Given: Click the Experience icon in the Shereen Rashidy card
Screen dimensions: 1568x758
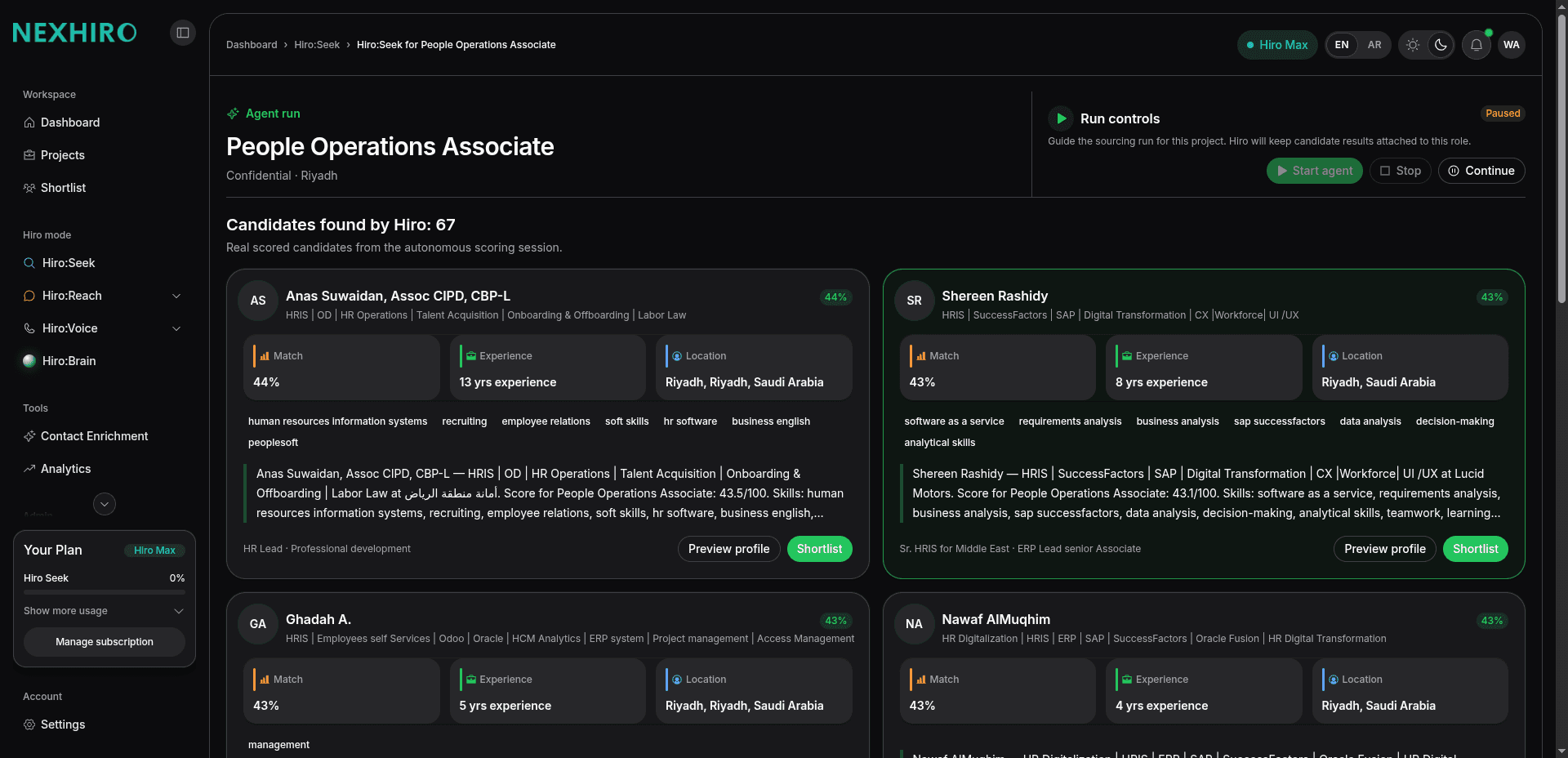Looking at the screenshot, I should [1127, 356].
